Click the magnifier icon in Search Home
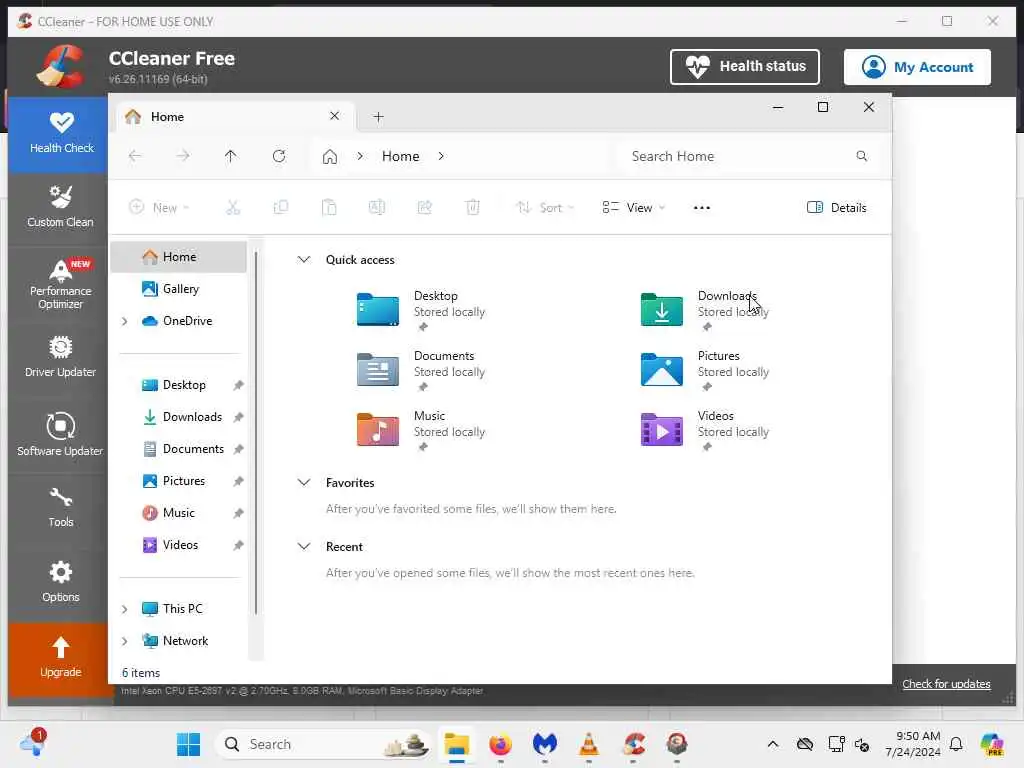This screenshot has height=768, width=1024. click(861, 156)
